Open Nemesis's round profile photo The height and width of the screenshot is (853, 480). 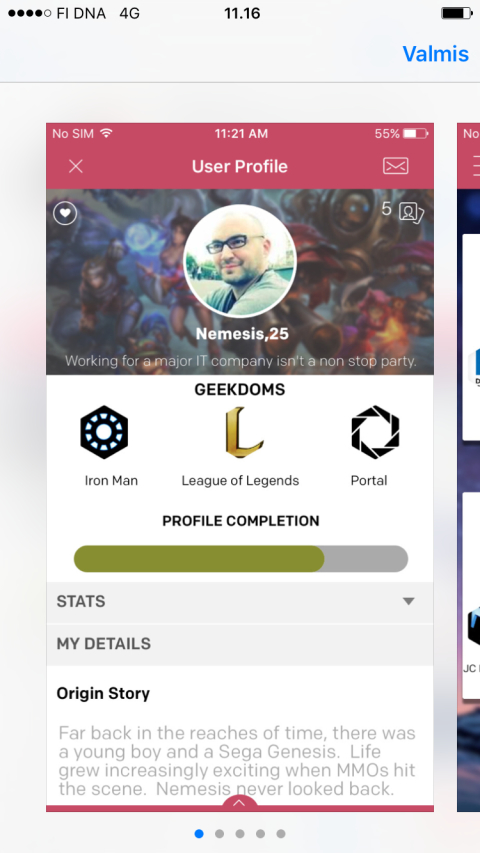[x=240, y=261]
